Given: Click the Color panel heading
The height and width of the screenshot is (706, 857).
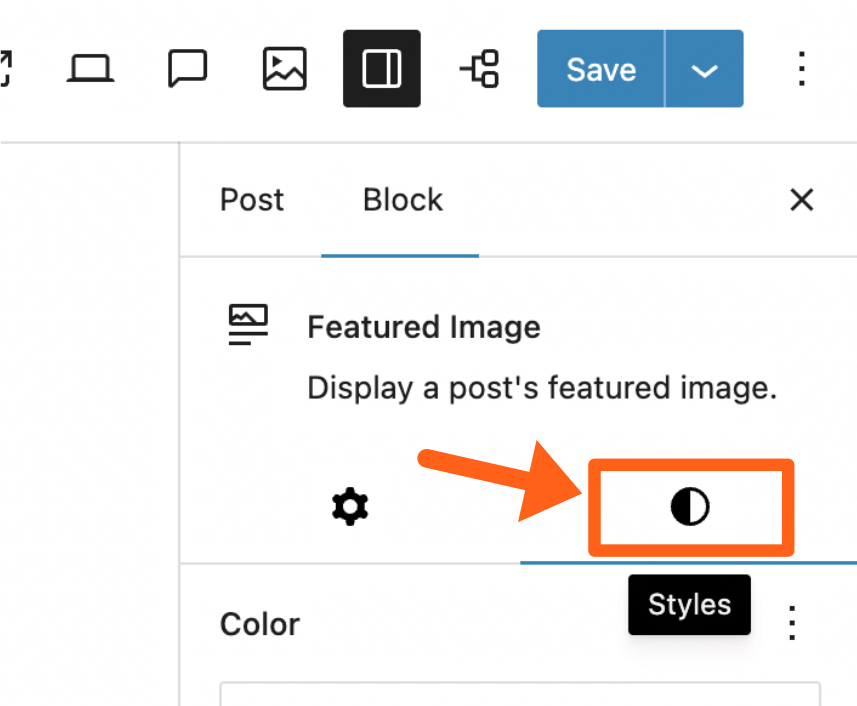Looking at the screenshot, I should click(x=260, y=624).
